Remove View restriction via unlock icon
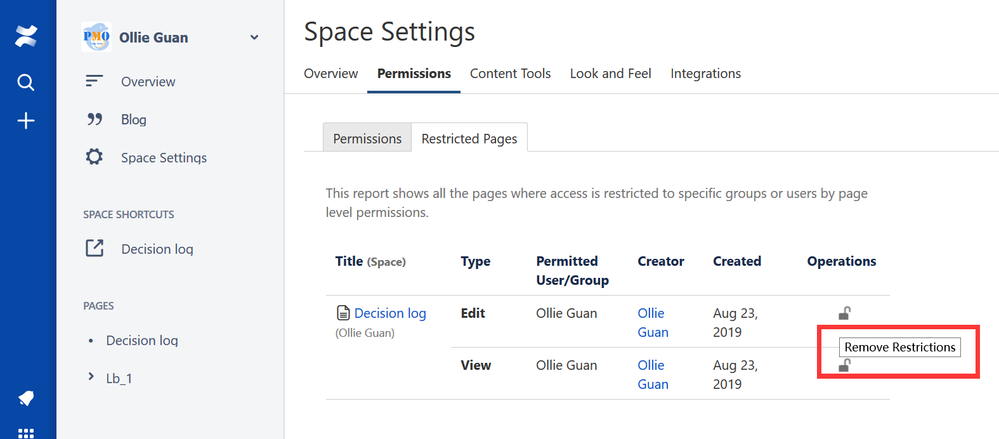The width and height of the screenshot is (999, 439). point(844,366)
